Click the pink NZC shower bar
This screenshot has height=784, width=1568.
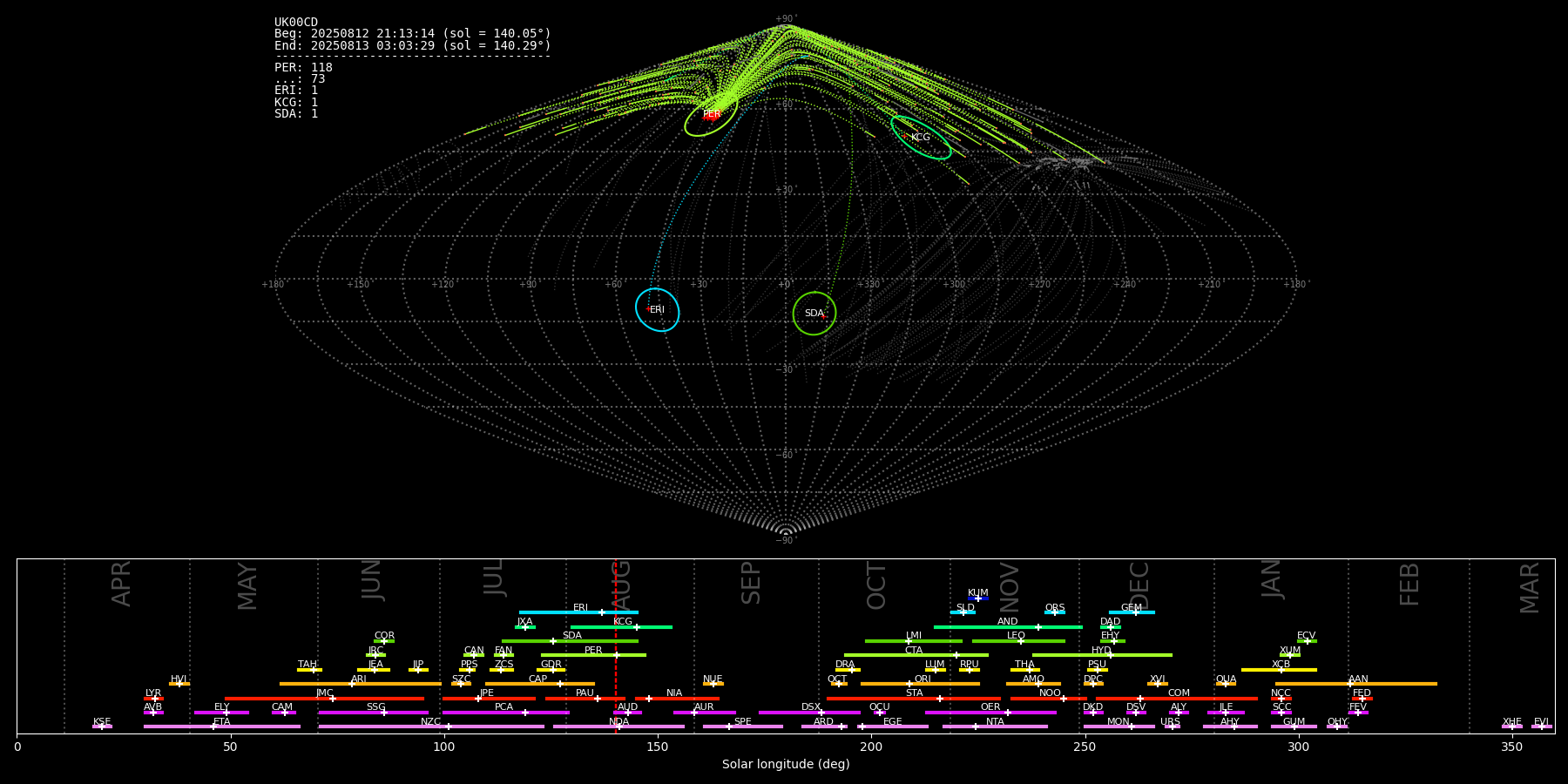[x=431, y=727]
